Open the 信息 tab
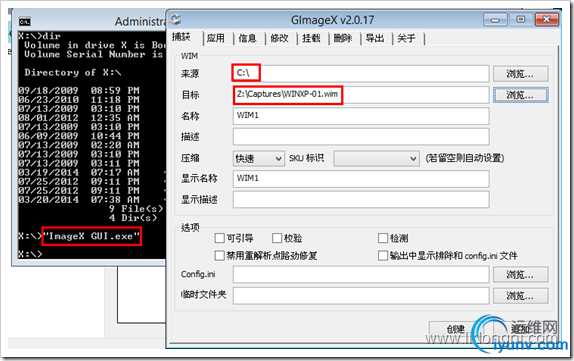 pyautogui.click(x=247, y=38)
